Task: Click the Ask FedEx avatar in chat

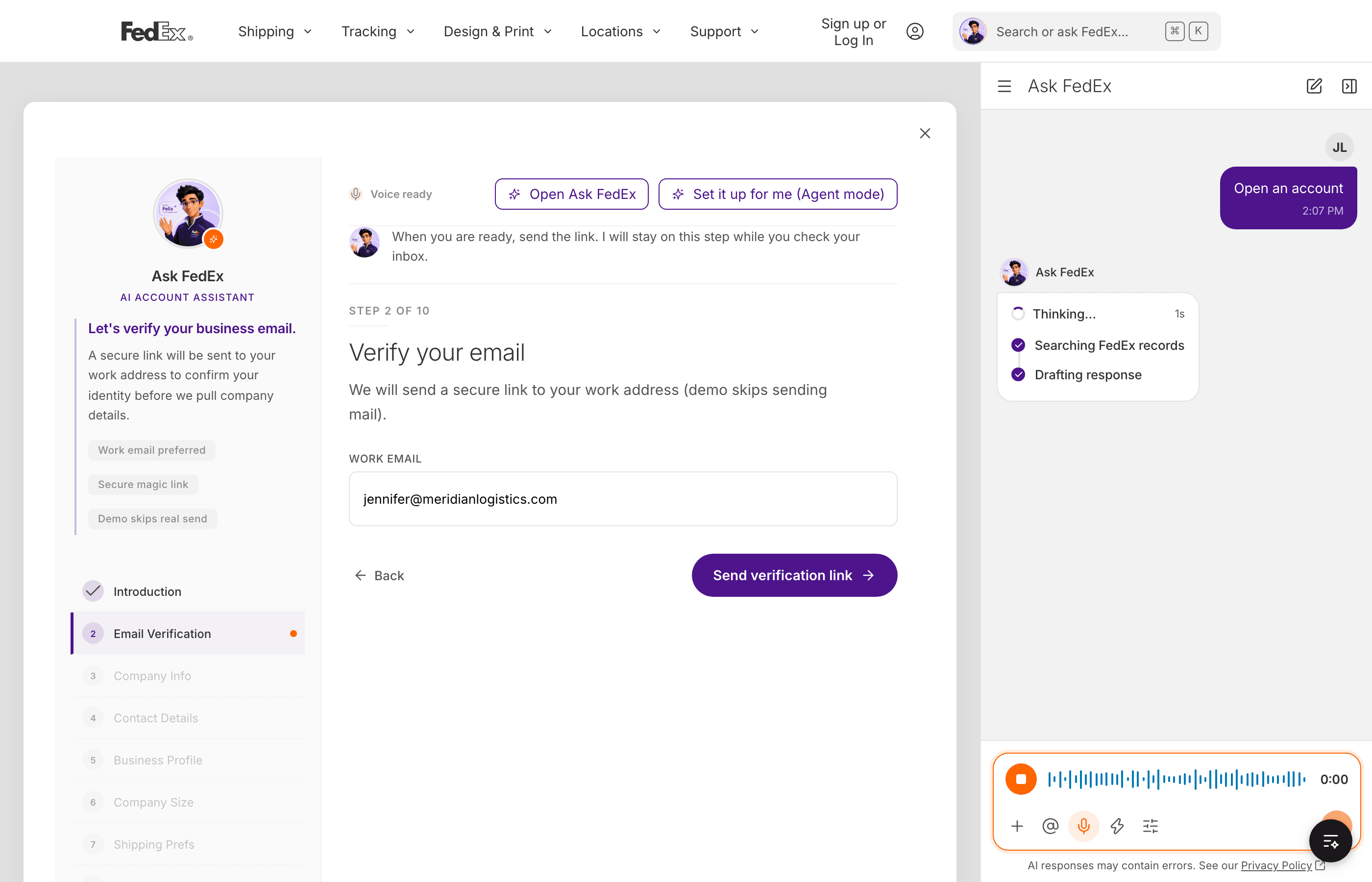Action: [1014, 272]
